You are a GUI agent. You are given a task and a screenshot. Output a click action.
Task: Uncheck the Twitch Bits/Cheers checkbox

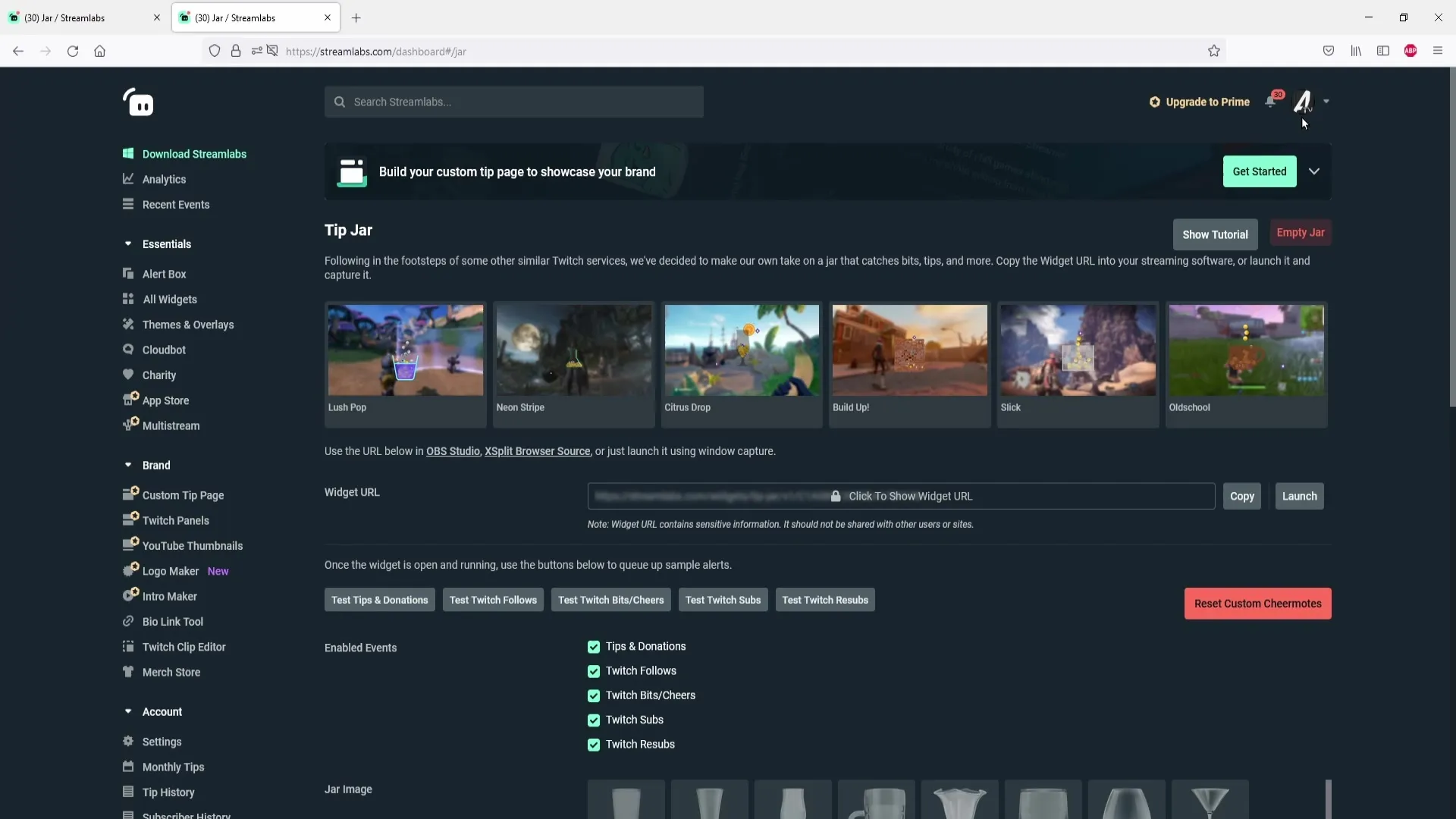click(594, 695)
